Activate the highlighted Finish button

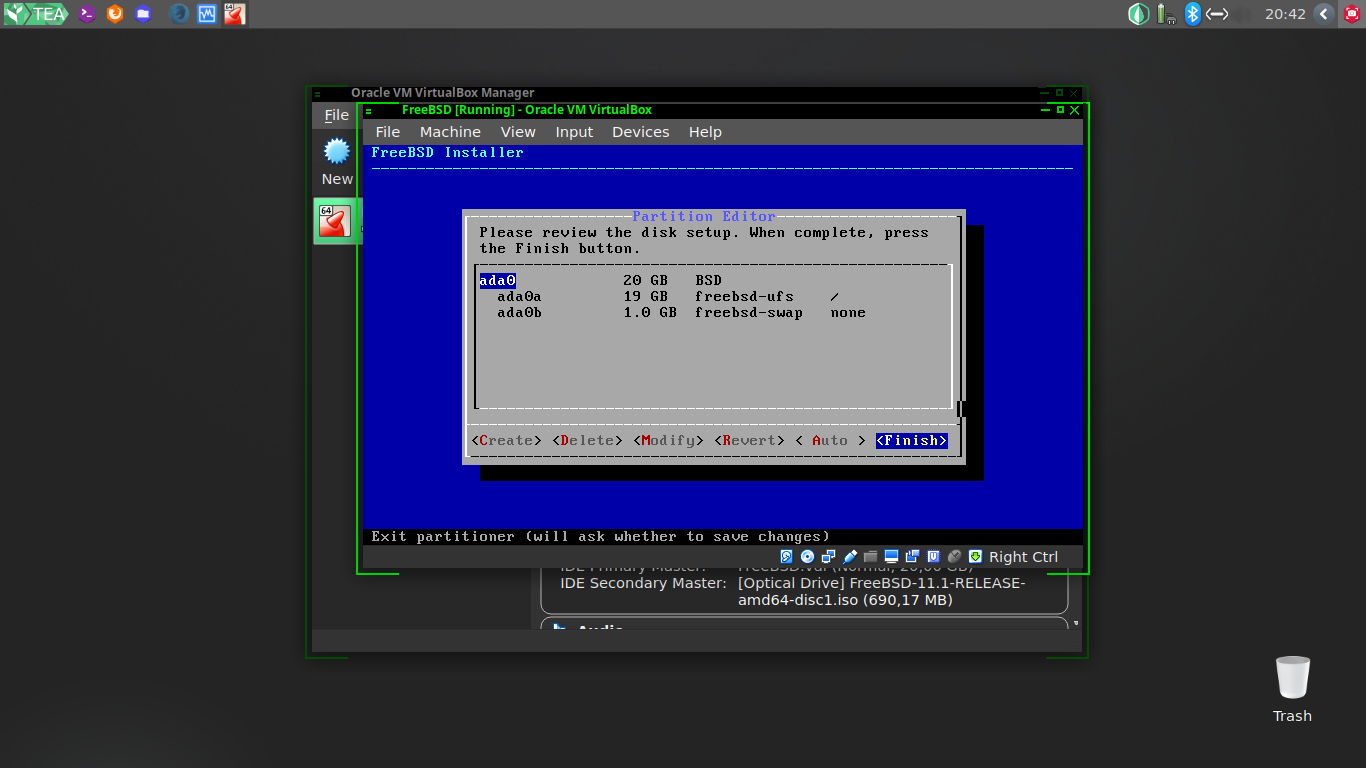pyautogui.click(x=912, y=441)
